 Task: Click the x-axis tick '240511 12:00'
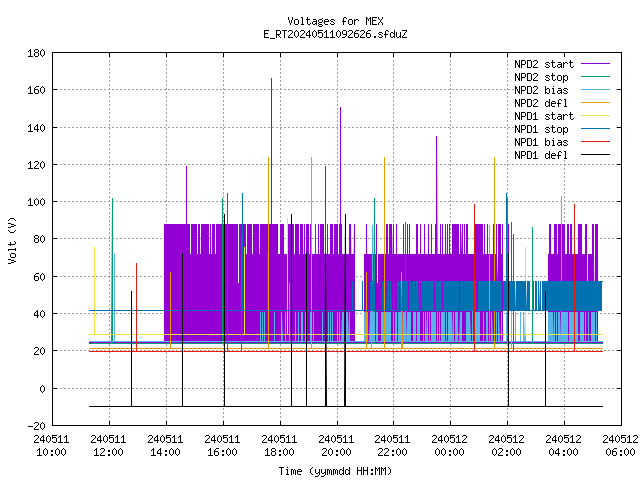point(109,446)
